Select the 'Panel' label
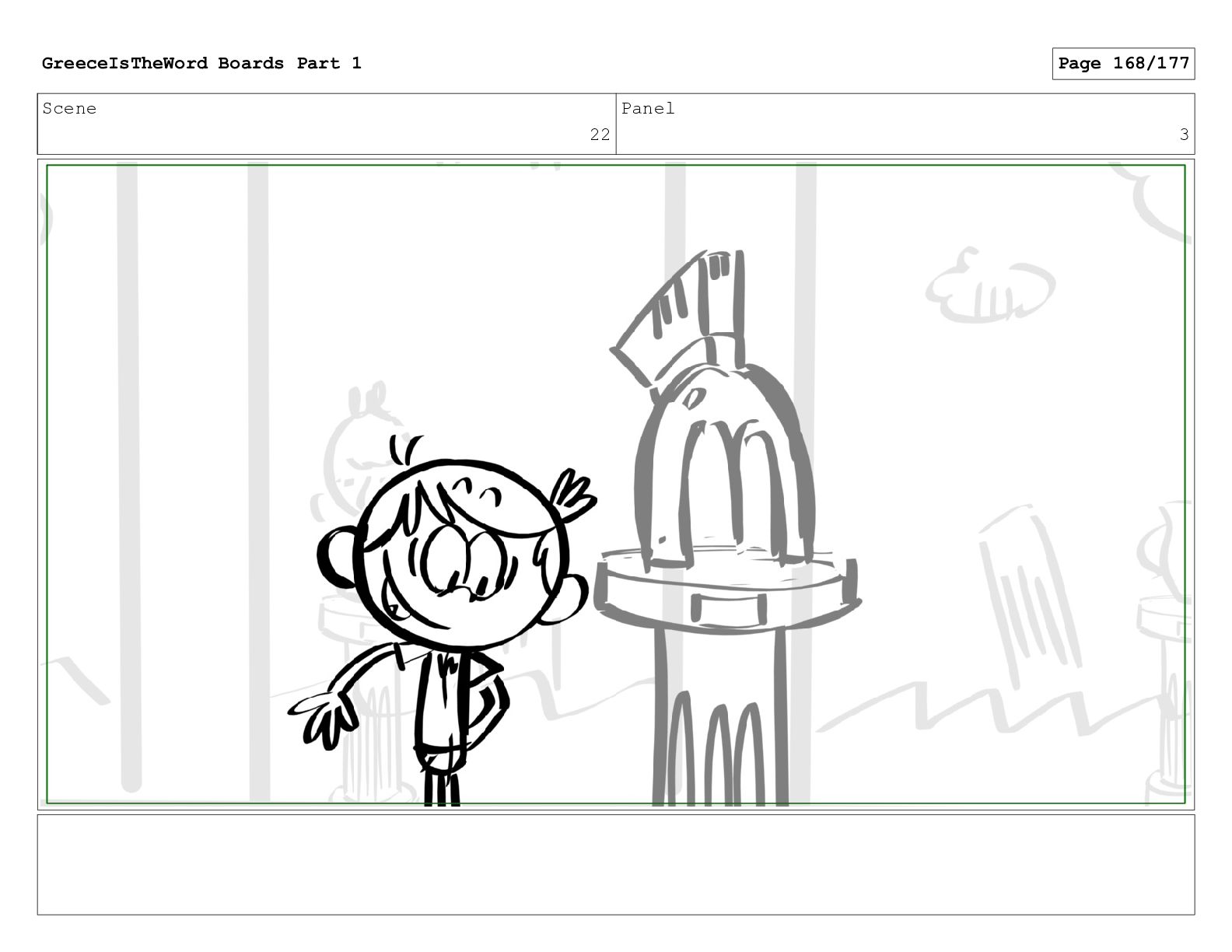1232x952 pixels. [648, 108]
